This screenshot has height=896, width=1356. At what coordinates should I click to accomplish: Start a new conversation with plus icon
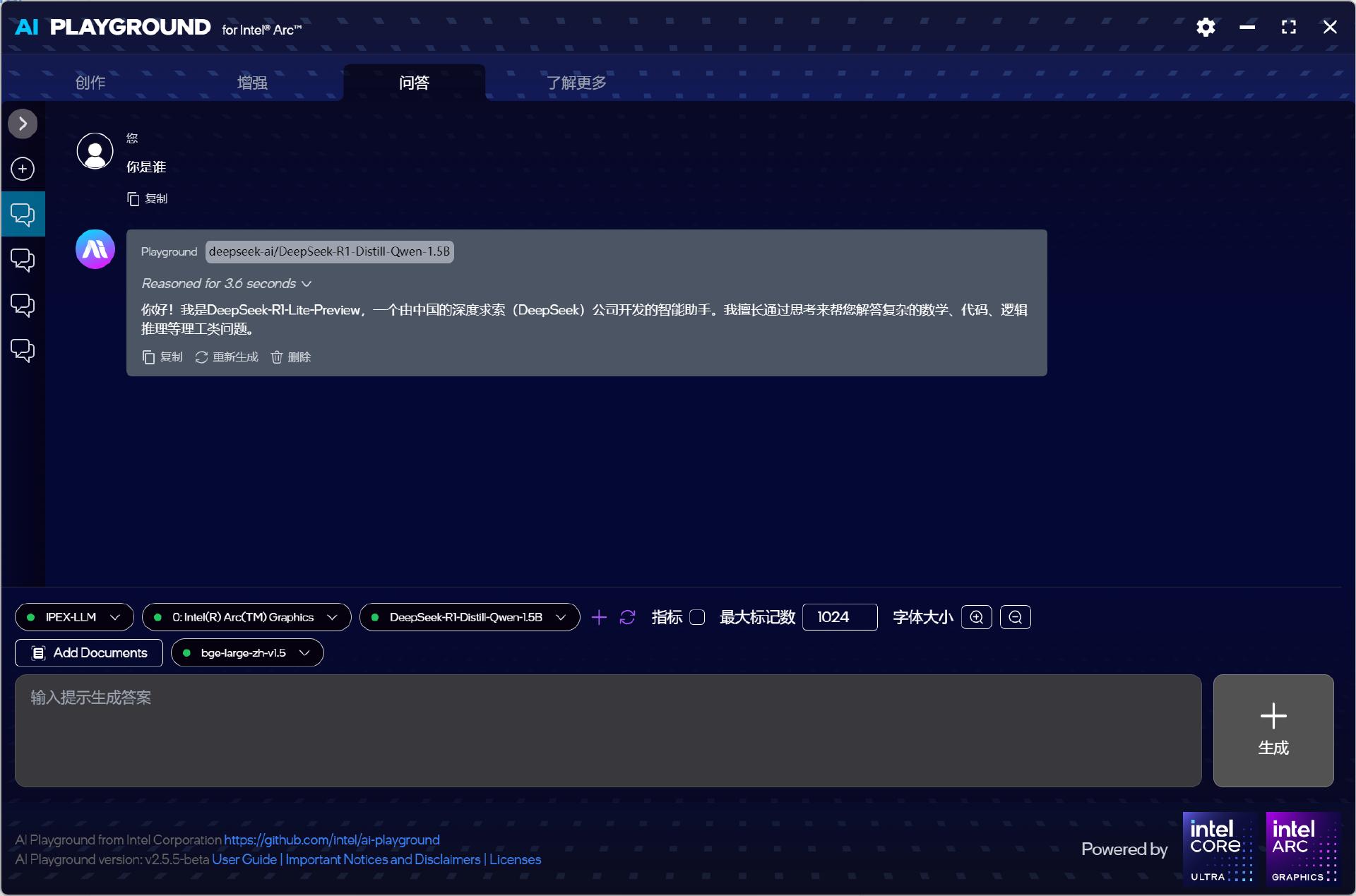click(23, 169)
